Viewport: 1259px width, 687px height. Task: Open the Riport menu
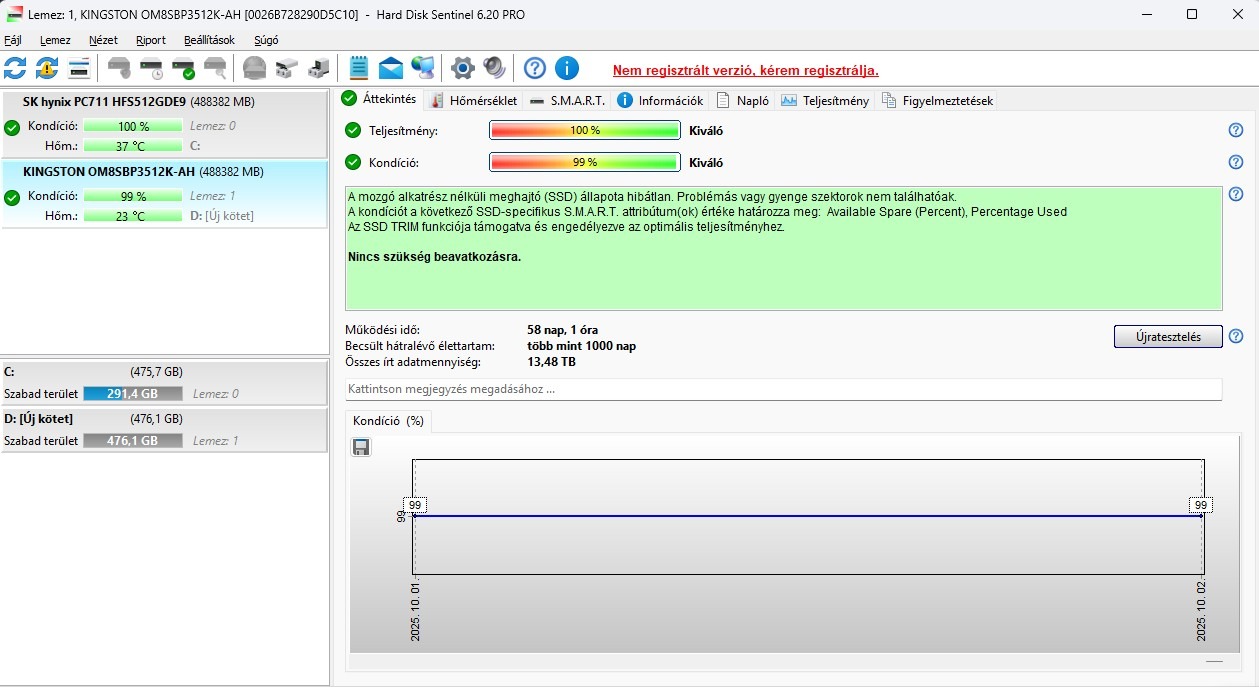tap(151, 40)
